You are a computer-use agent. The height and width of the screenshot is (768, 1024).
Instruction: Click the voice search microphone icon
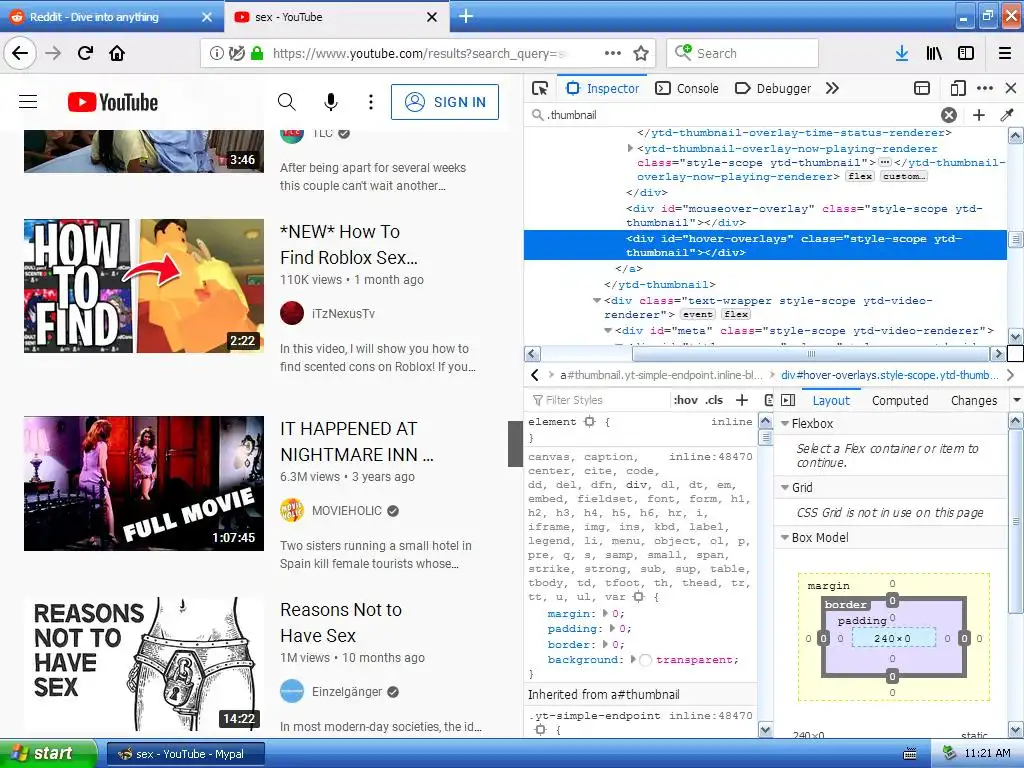pyautogui.click(x=331, y=101)
